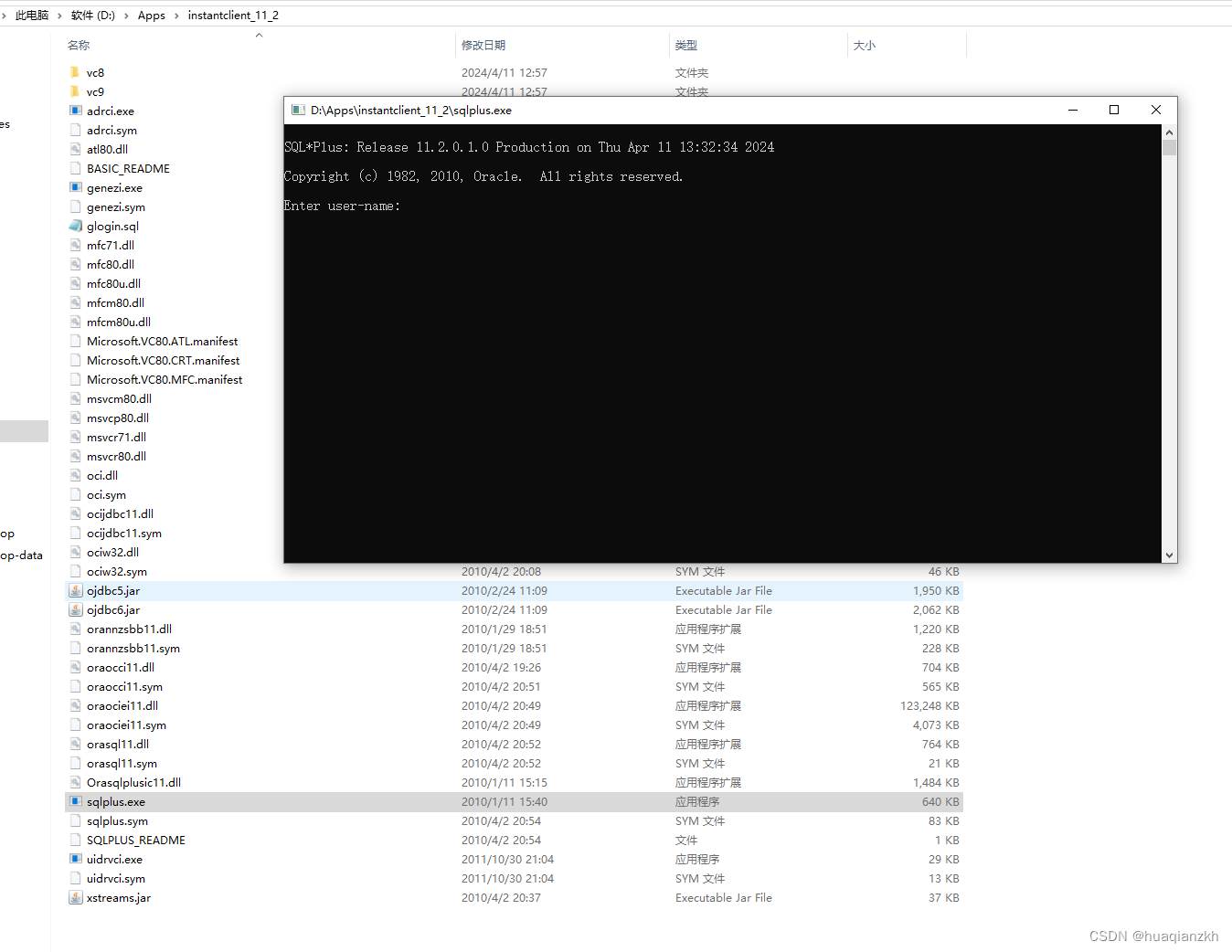The height and width of the screenshot is (952, 1232).
Task: Open the sqlplus.exe application icon
Action: (75, 801)
